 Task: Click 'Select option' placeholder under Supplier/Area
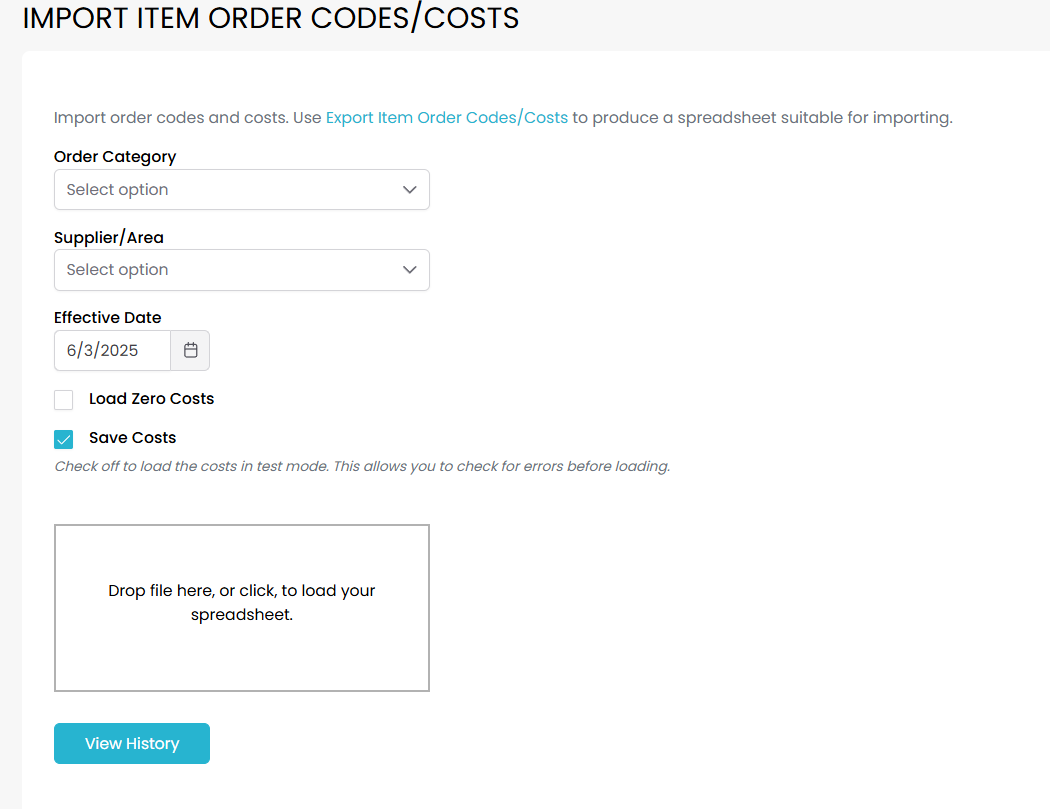coord(117,270)
